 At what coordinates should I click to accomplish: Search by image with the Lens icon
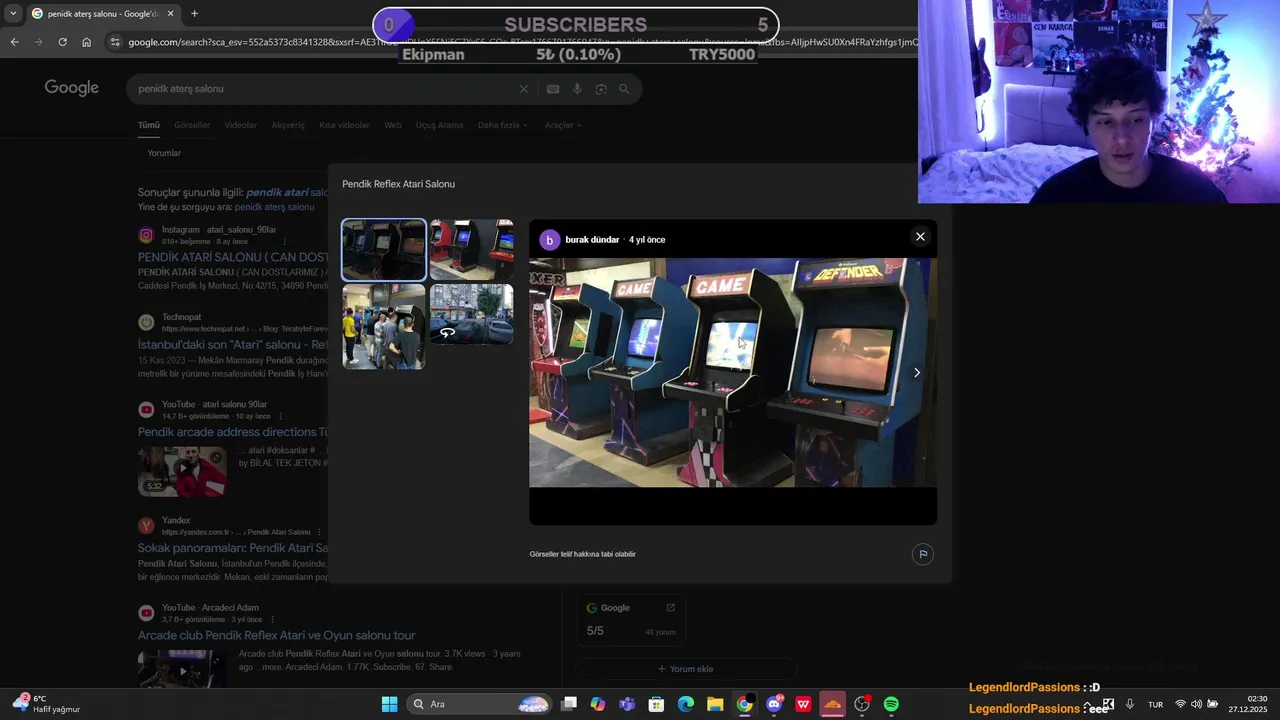(601, 89)
